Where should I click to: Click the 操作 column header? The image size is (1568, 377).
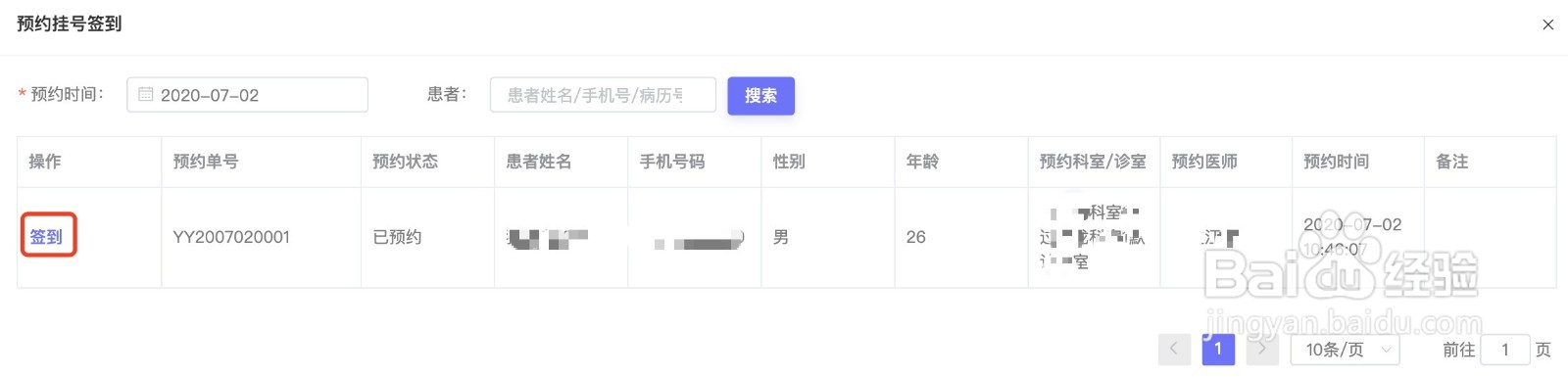tap(45, 162)
